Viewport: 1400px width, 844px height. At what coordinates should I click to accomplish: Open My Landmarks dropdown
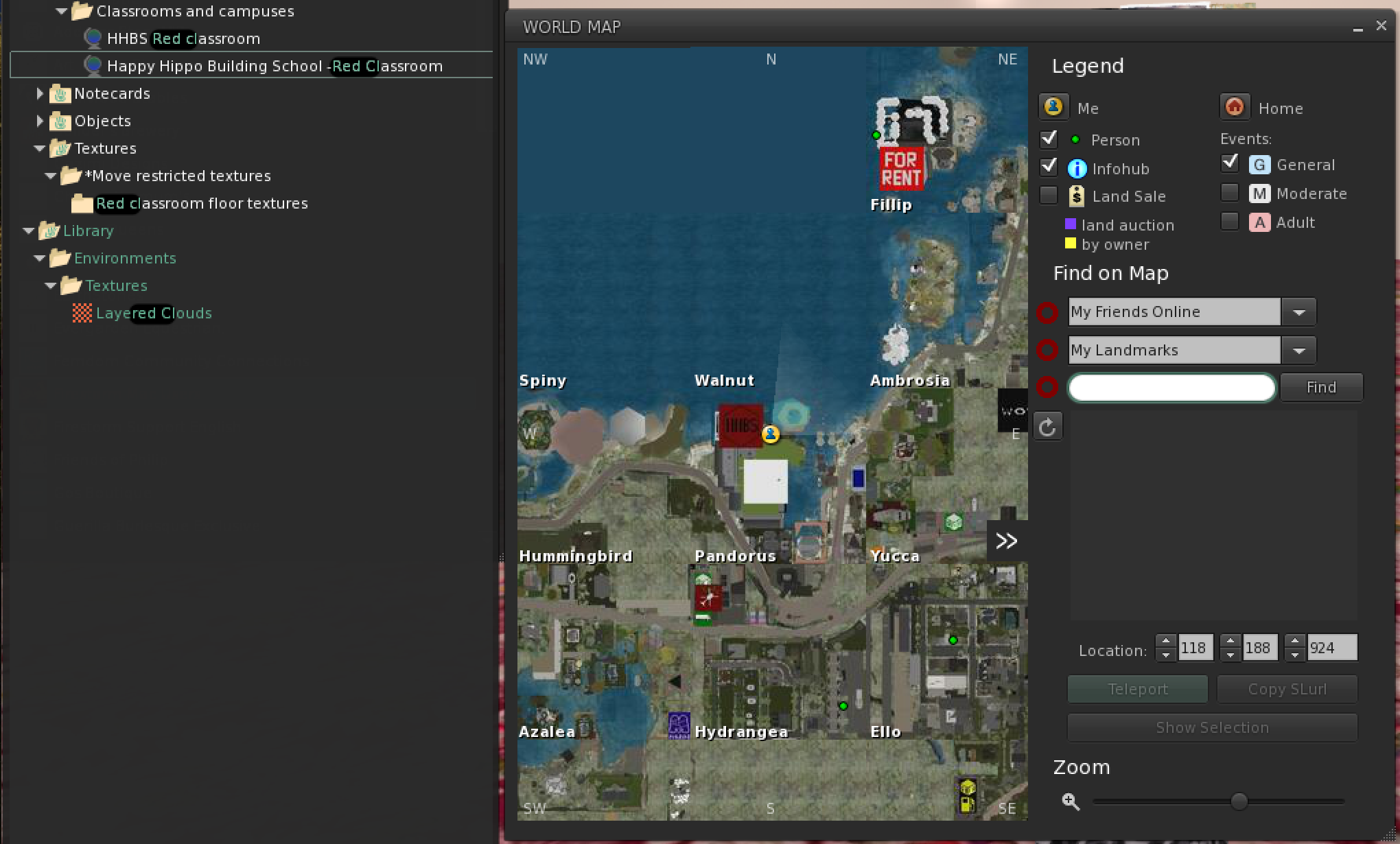(x=1298, y=350)
